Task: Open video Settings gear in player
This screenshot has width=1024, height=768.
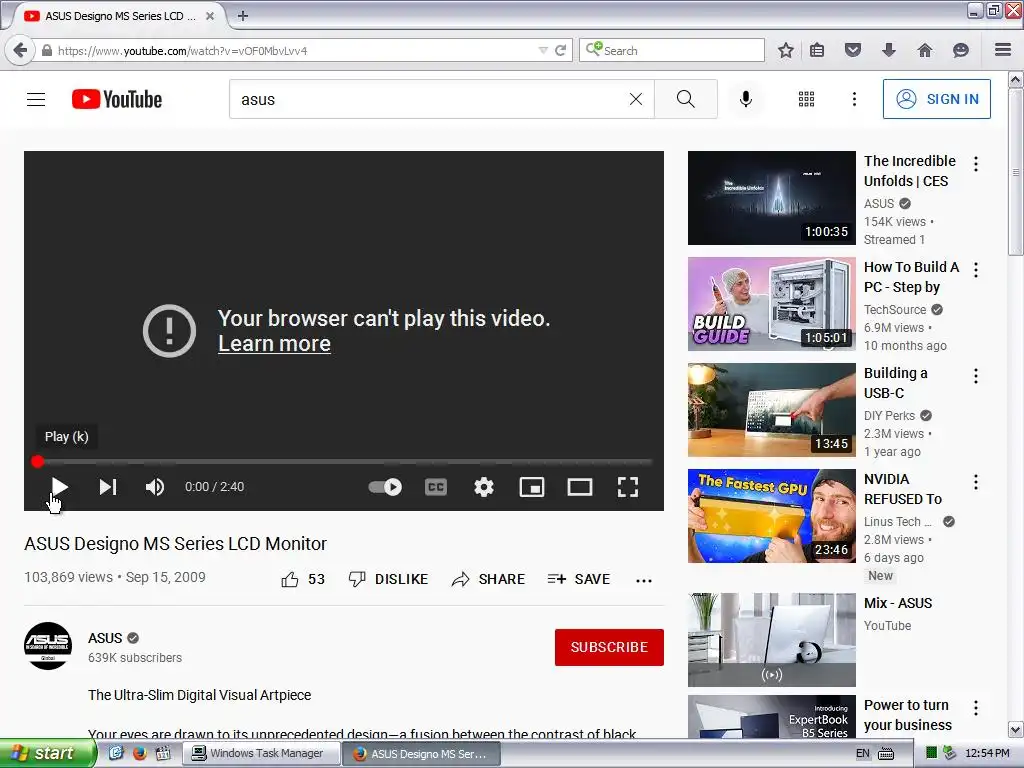Action: click(x=484, y=487)
